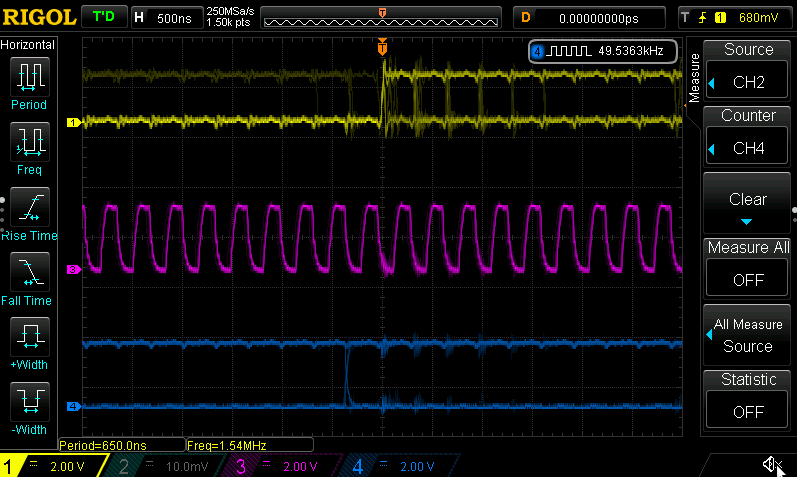The height and width of the screenshot is (477, 797).
Task: Expand the Clear menu arrow
Action: [x=747, y=205]
